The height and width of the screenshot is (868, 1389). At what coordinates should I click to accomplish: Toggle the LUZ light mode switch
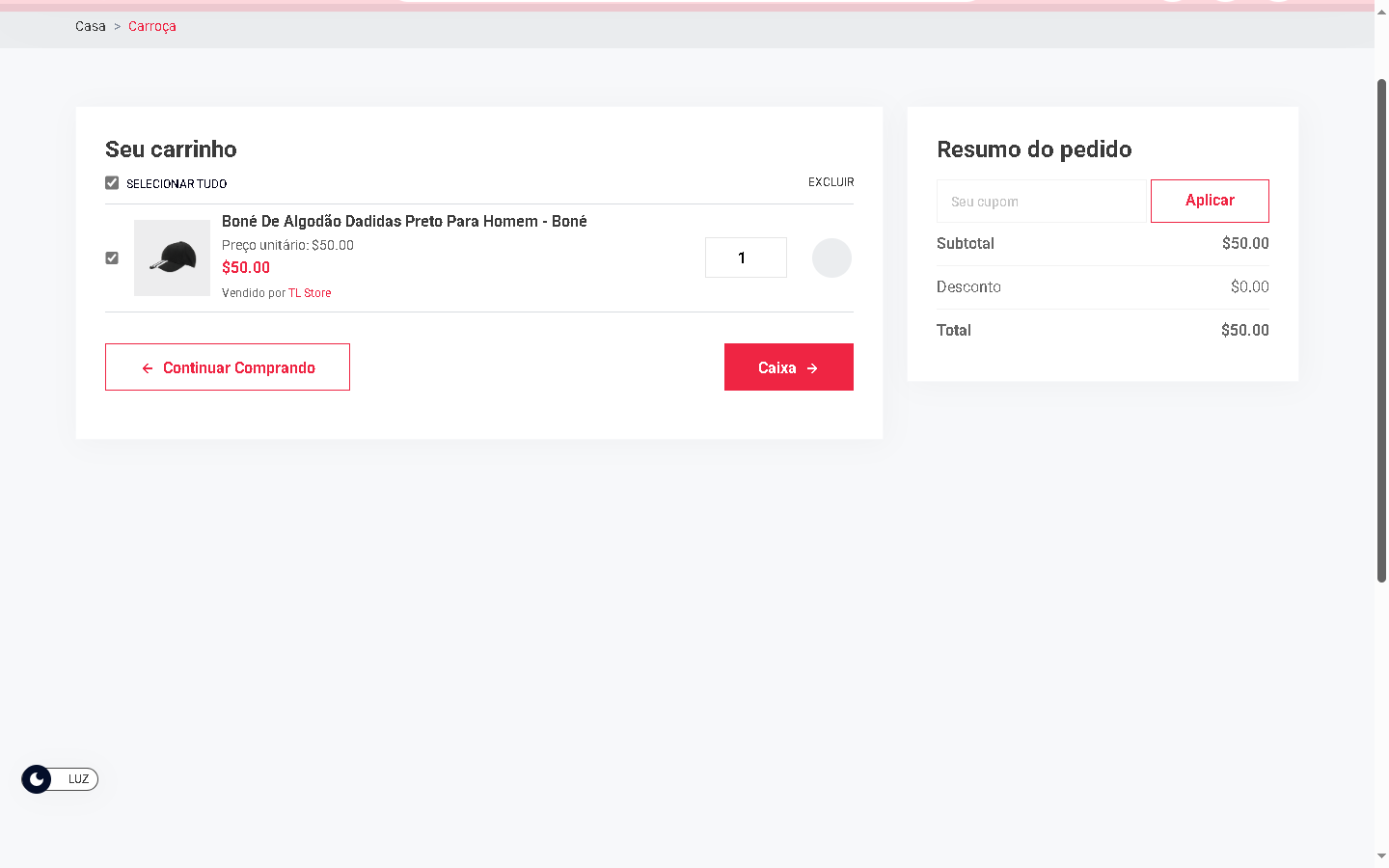[61, 779]
